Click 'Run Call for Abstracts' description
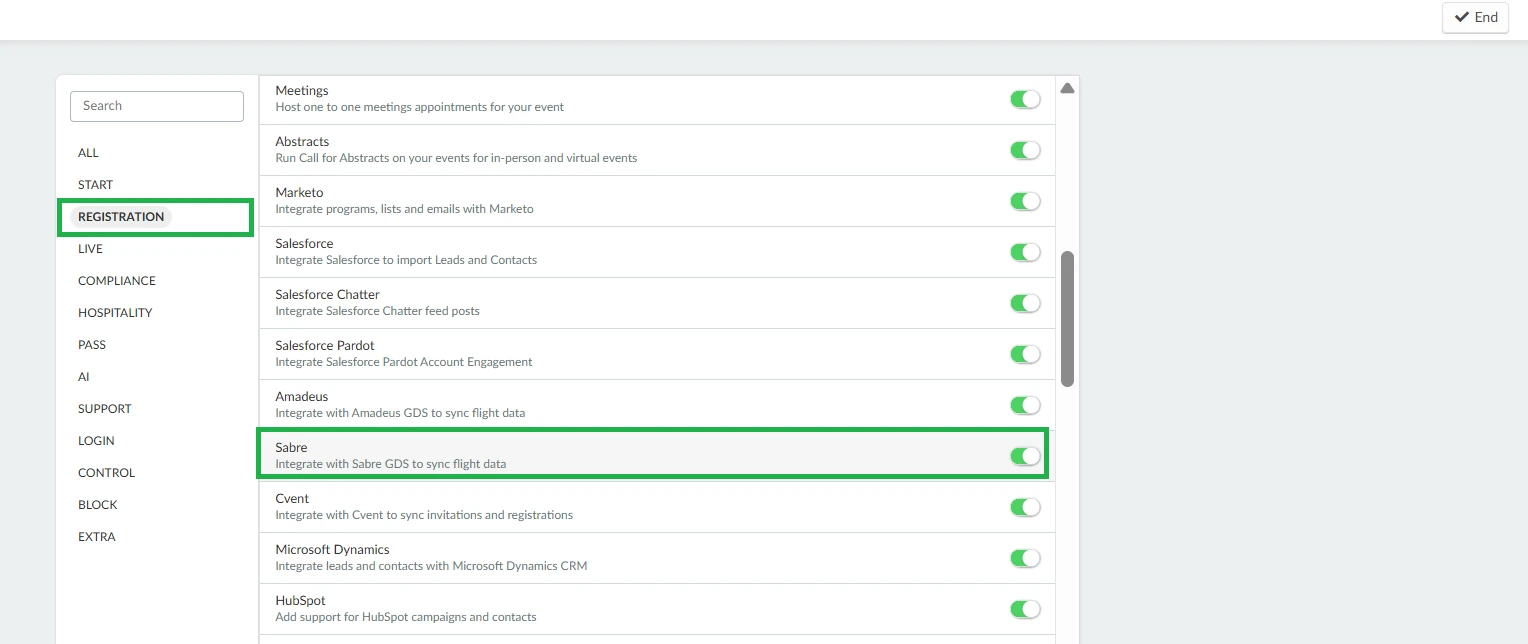The height and width of the screenshot is (644, 1528). [456, 158]
